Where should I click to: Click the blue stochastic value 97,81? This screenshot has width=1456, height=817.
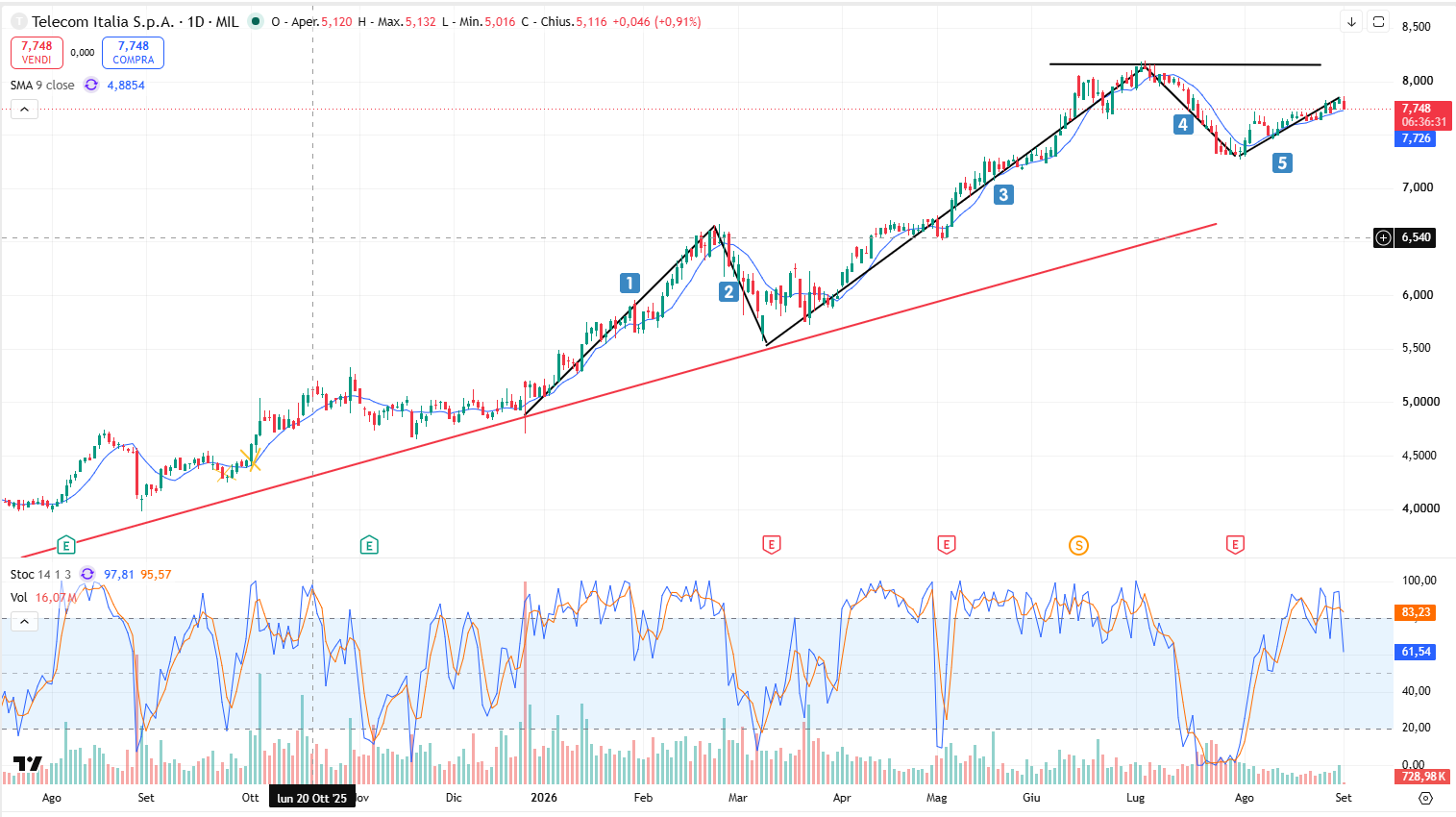click(x=119, y=574)
